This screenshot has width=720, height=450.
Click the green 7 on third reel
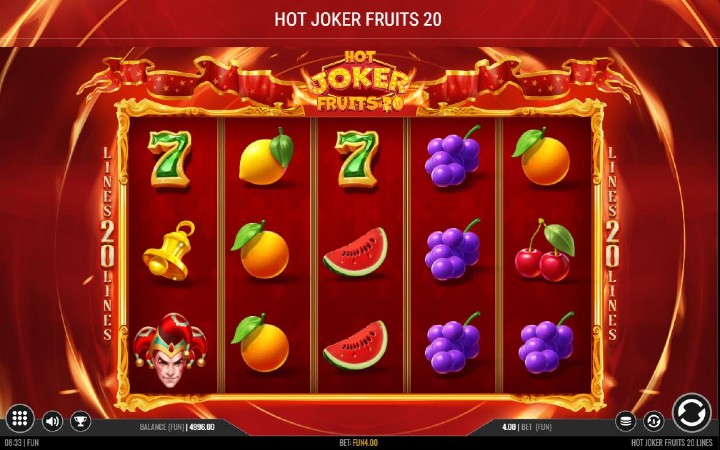[x=357, y=159]
